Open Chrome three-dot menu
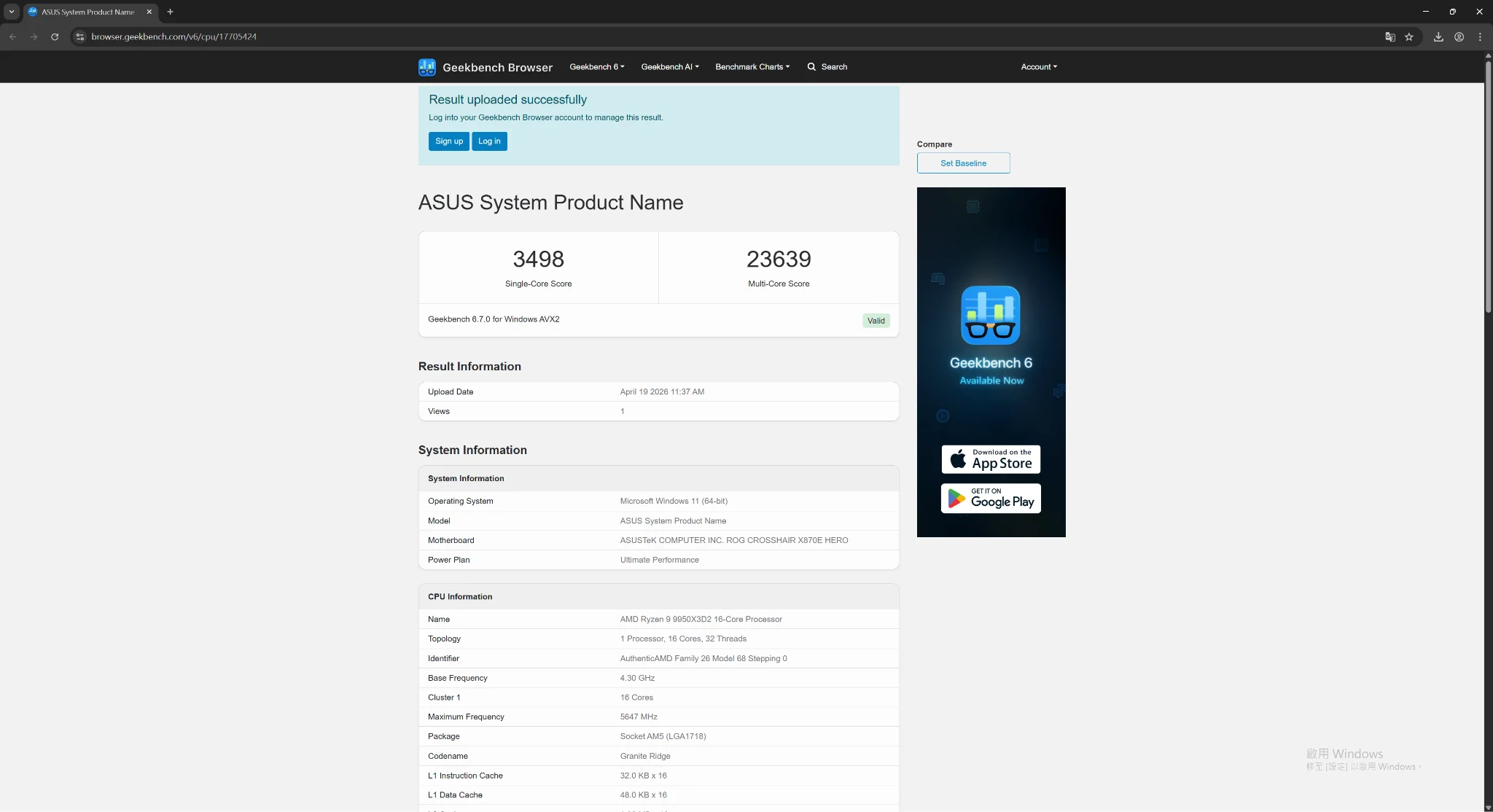The width and height of the screenshot is (1493, 812). 1480,36
